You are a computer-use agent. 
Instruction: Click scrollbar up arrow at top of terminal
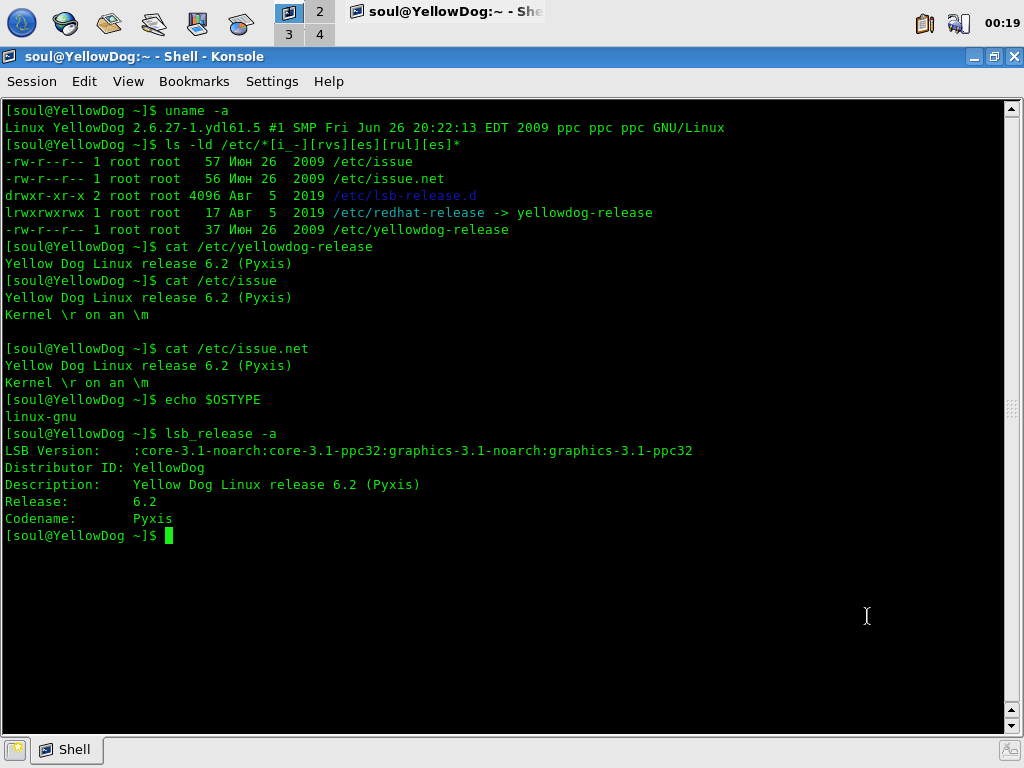coord(1012,109)
